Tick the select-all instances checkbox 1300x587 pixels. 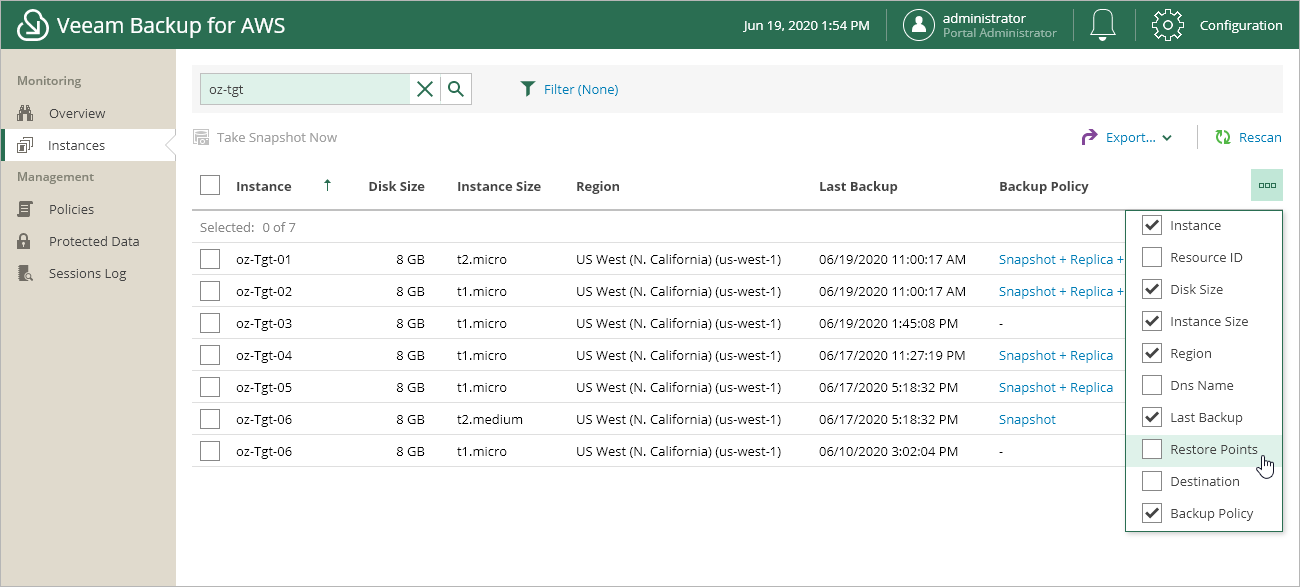tap(210, 185)
